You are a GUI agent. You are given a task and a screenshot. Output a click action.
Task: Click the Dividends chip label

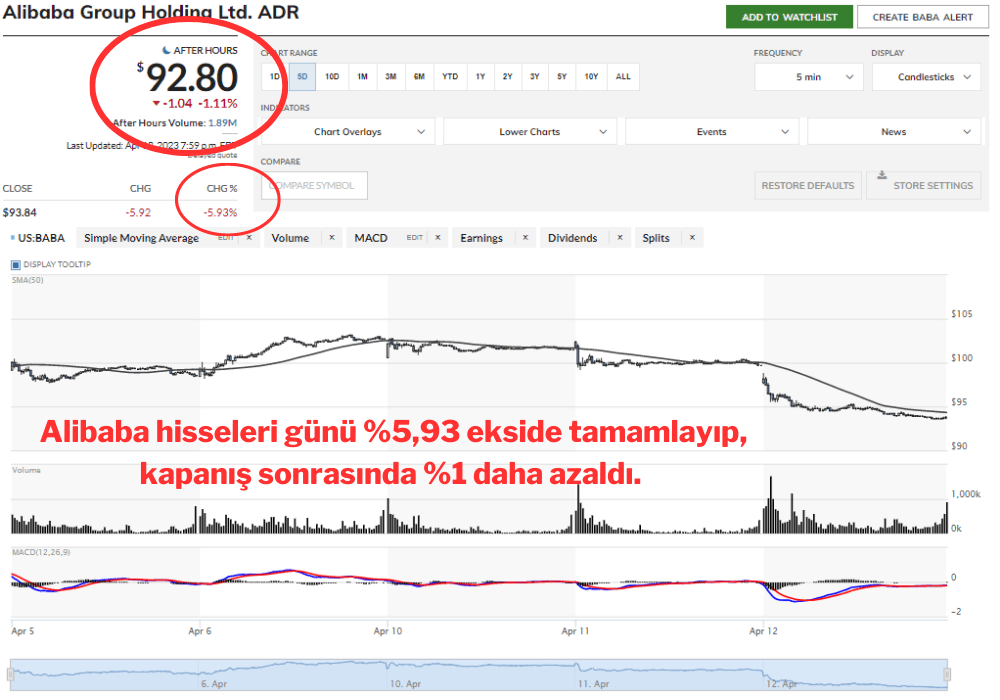[573, 238]
